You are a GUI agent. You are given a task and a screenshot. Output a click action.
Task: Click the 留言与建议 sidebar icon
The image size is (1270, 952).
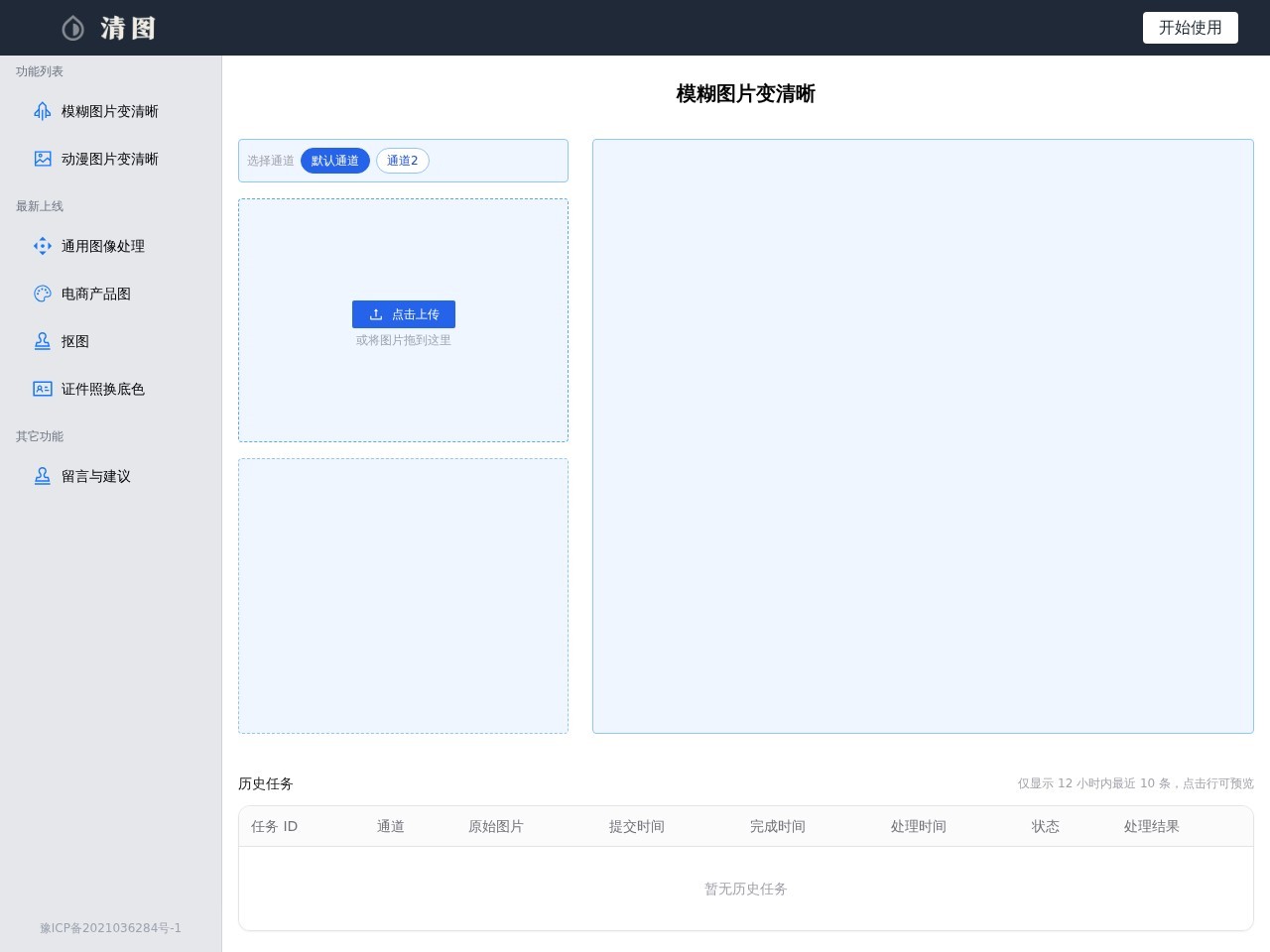click(43, 476)
